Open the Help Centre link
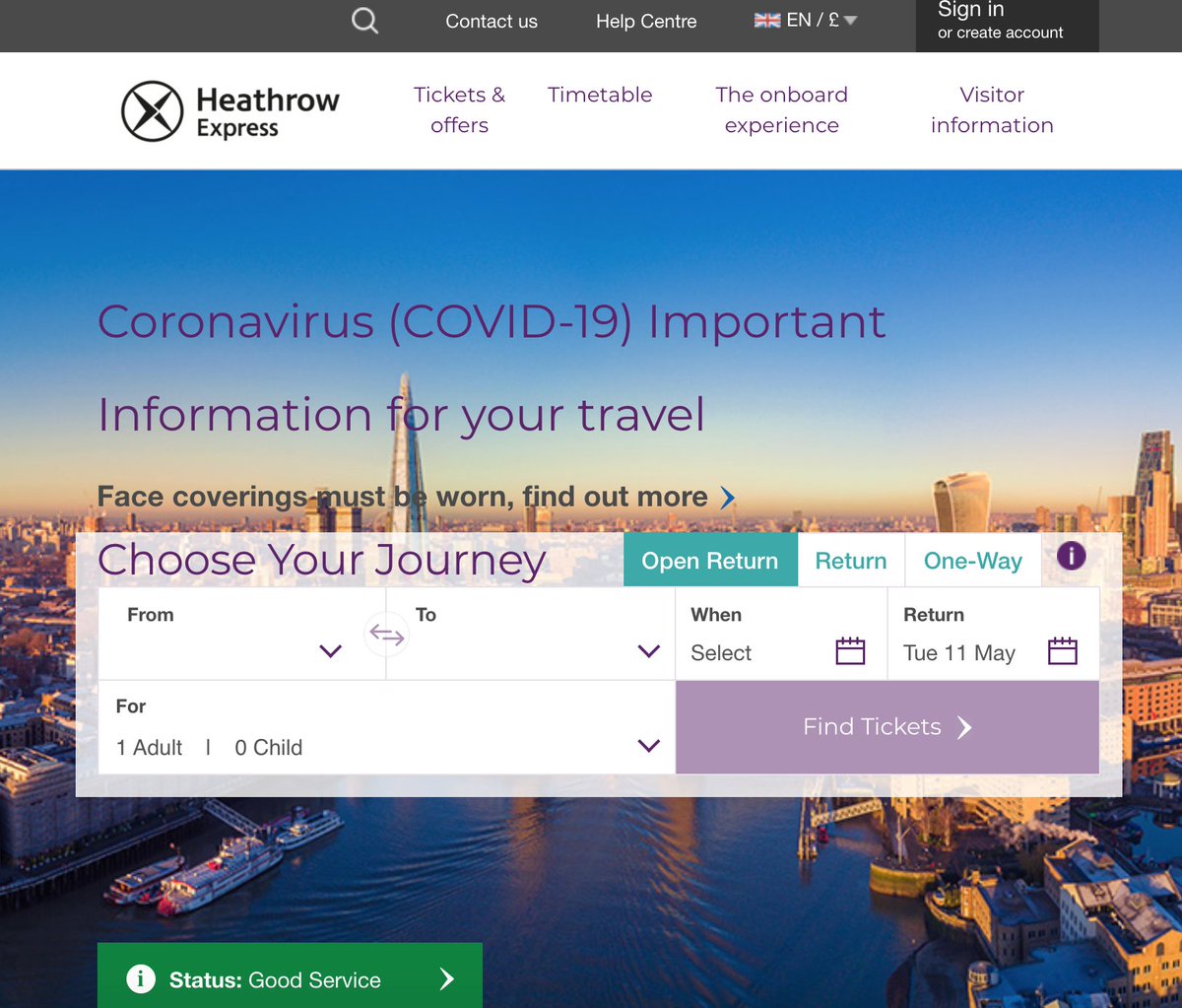The image size is (1182, 1008). [x=646, y=21]
